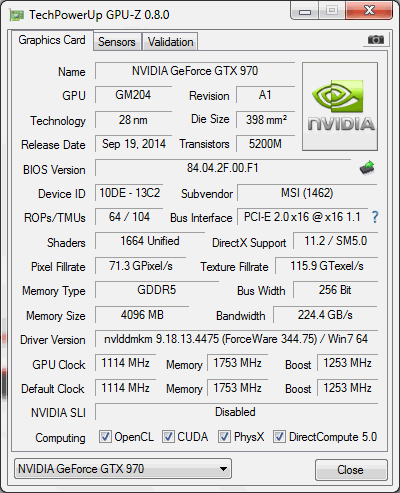Select the Graphics Card tab

click(52, 40)
